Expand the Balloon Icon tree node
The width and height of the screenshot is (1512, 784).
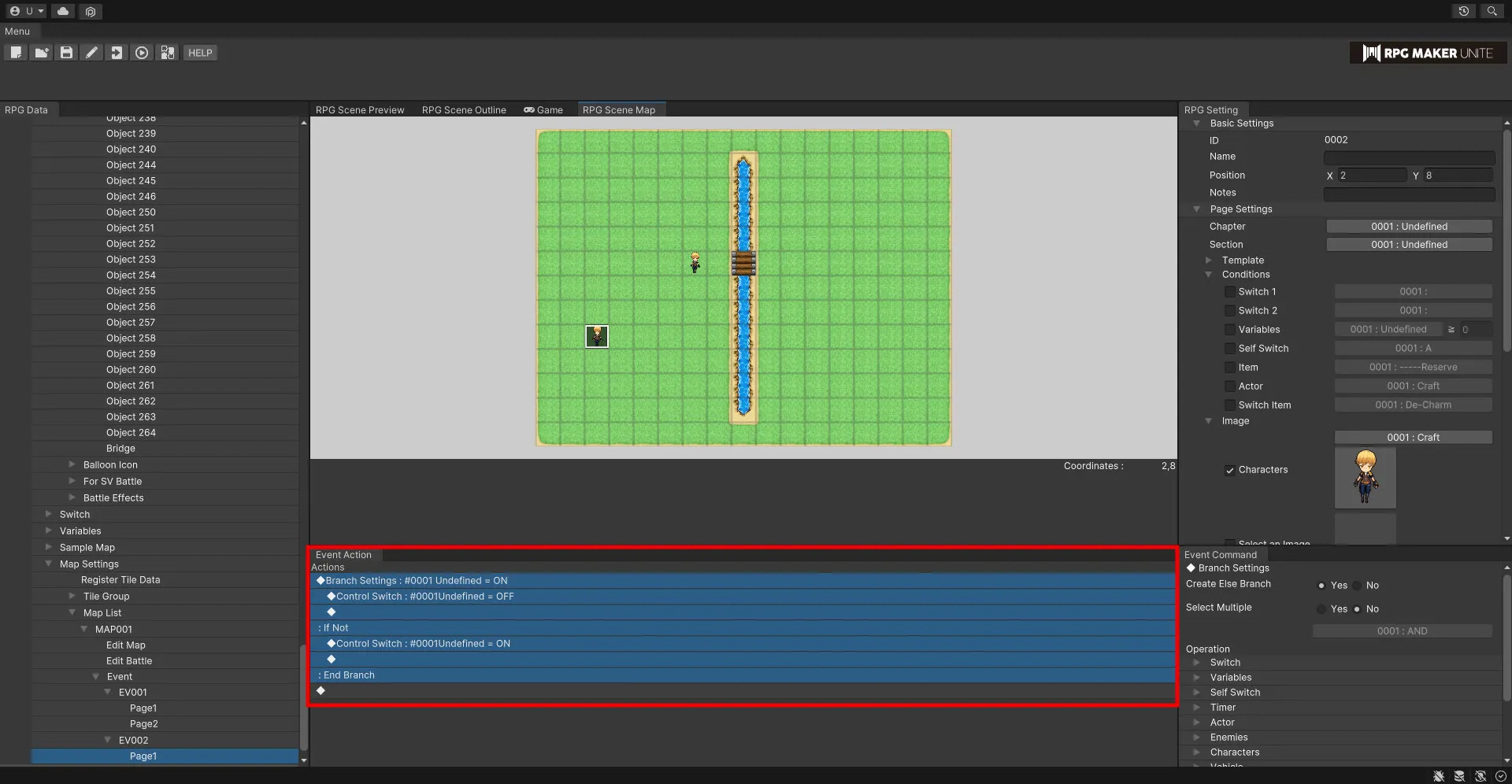pyautogui.click(x=72, y=464)
